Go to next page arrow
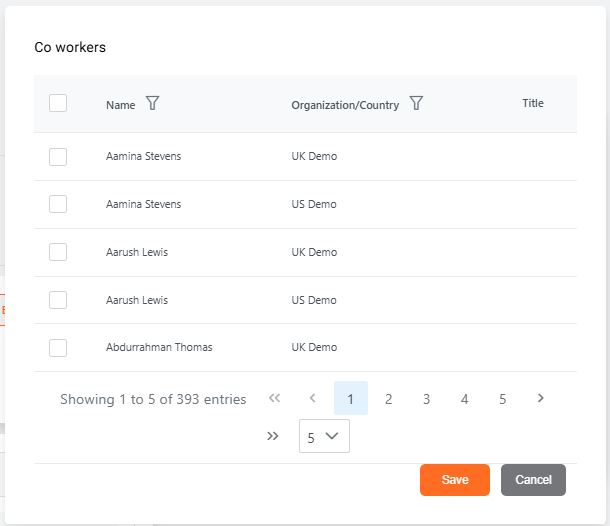Screen dimensions: 610x526 click(x=540, y=398)
